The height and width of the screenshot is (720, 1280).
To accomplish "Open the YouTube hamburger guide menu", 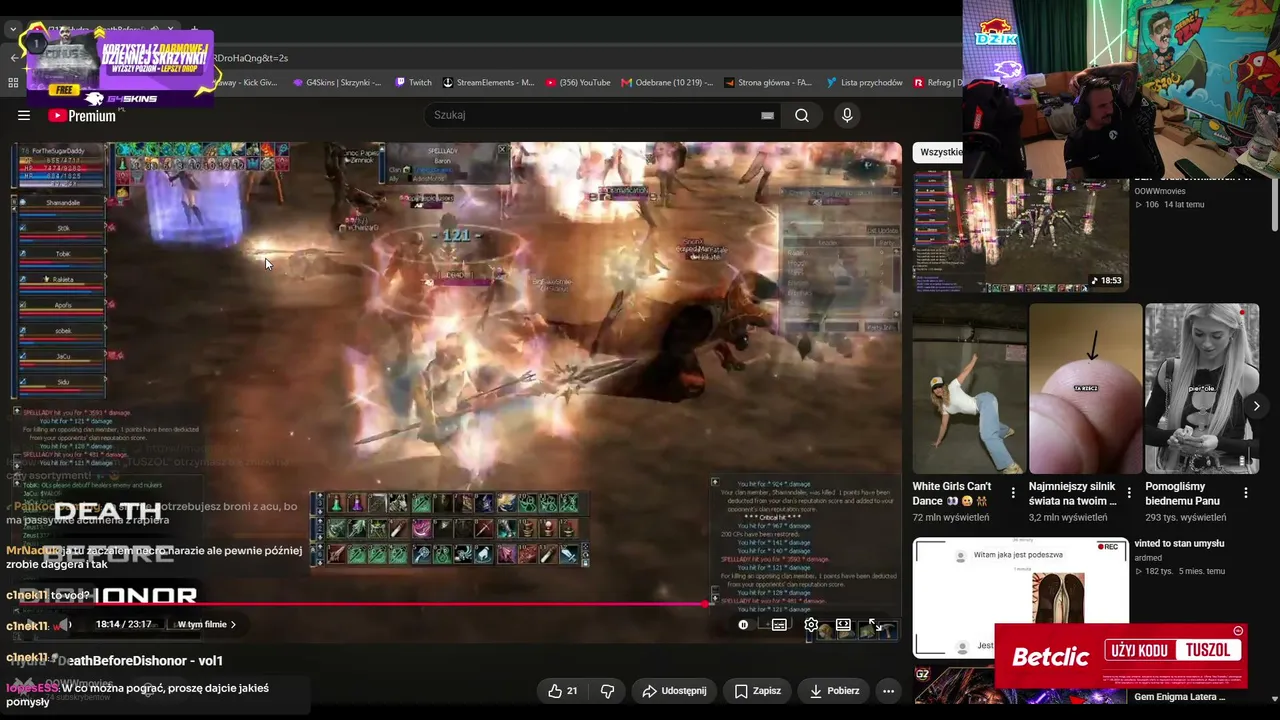I will [x=24, y=116].
